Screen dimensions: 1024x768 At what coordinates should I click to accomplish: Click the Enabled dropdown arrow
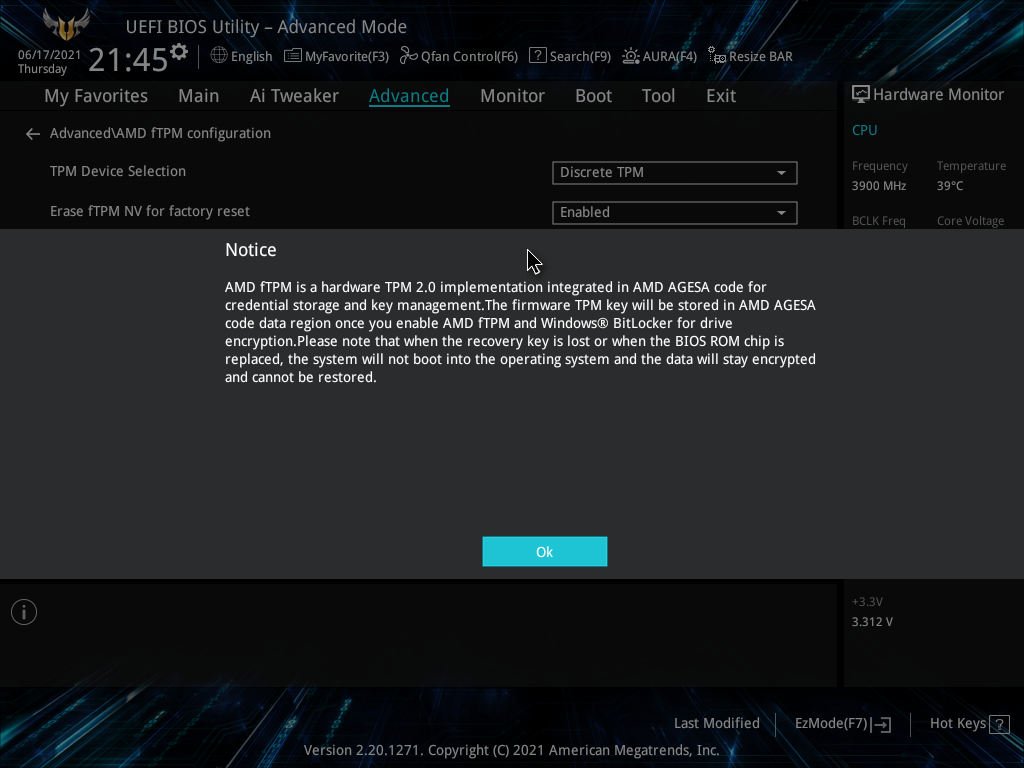[x=781, y=213]
